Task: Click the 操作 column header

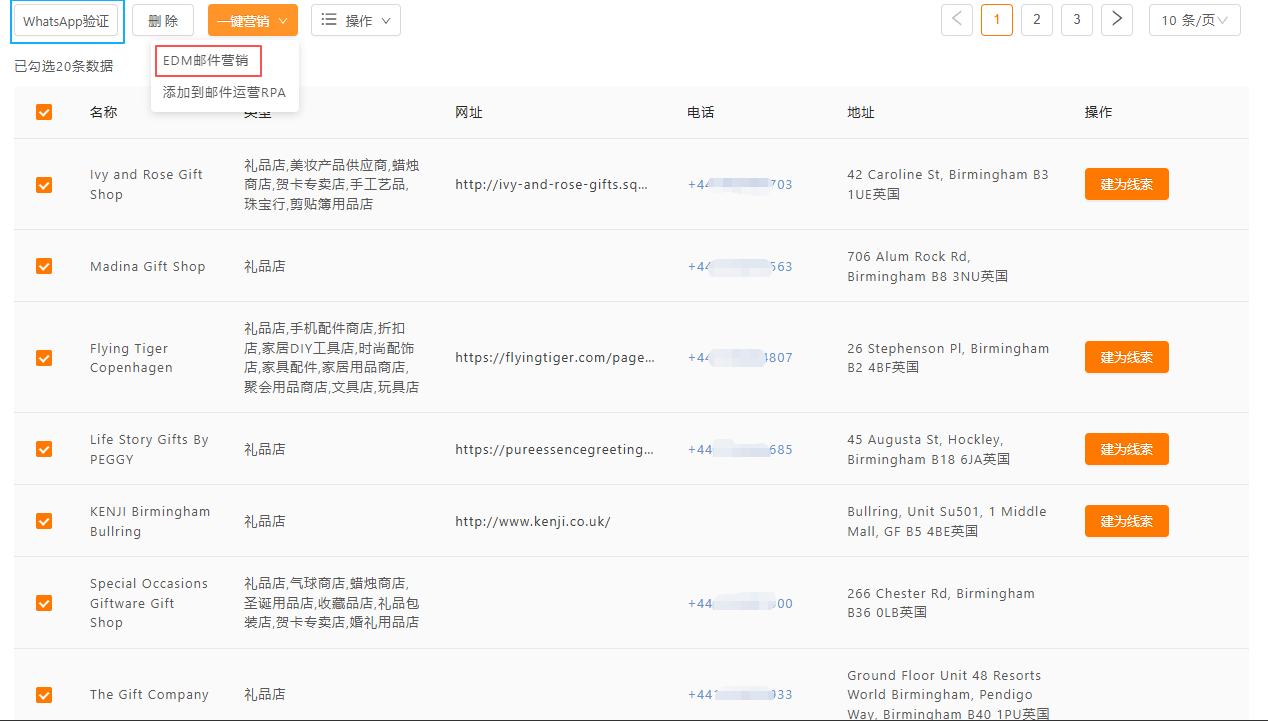Action: pos(1098,112)
